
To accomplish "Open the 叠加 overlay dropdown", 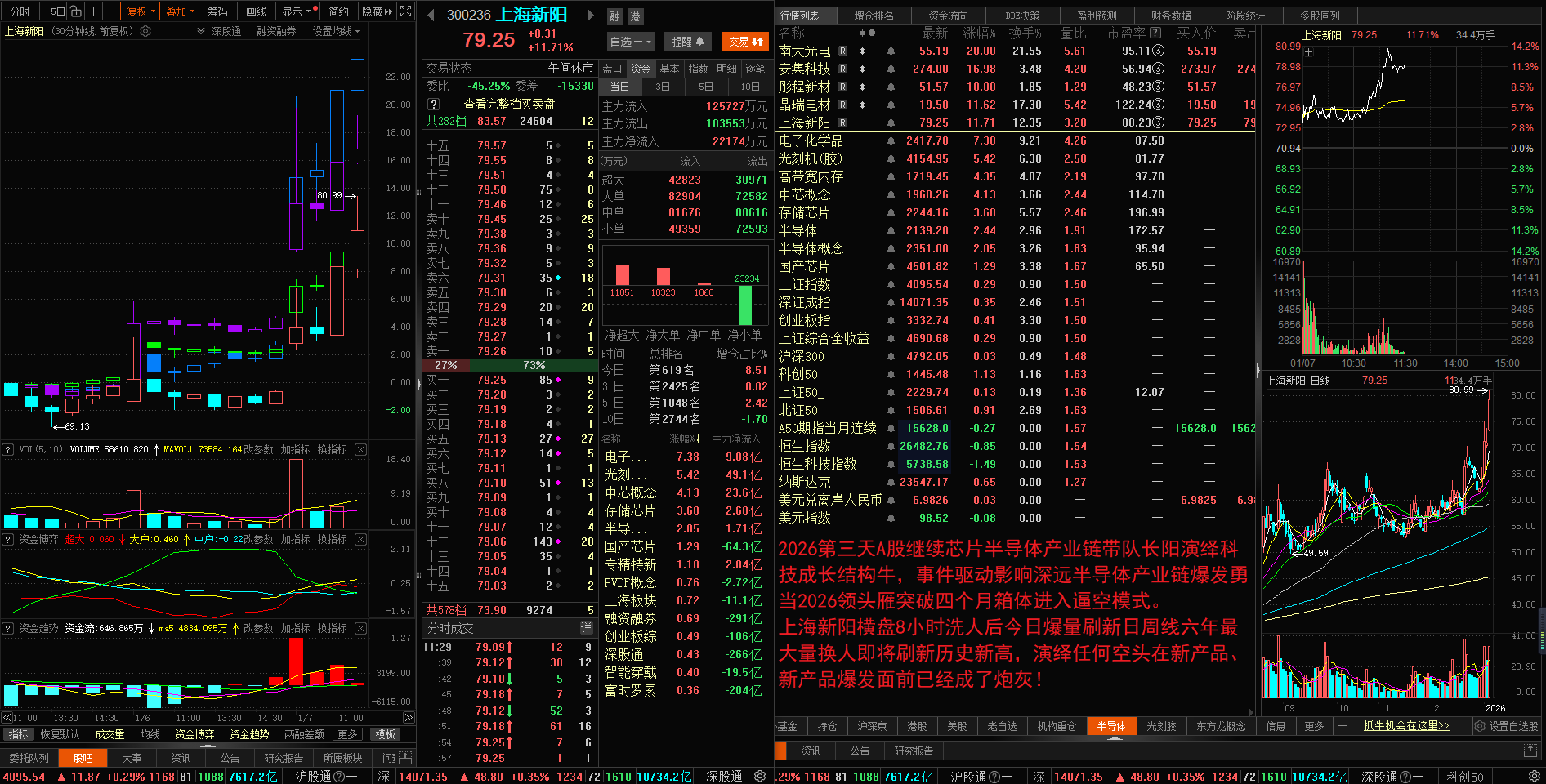I will (180, 11).
